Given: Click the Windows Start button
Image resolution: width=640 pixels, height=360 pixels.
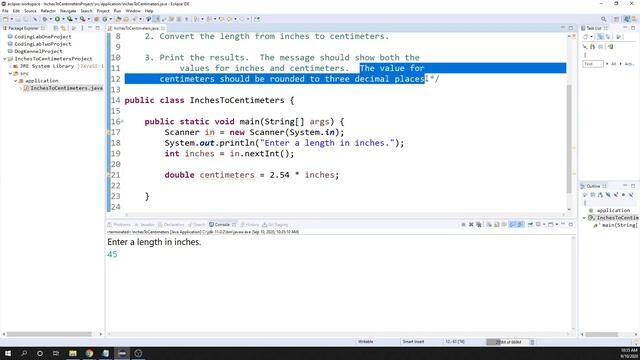Looking at the screenshot, I should coord(8,353).
